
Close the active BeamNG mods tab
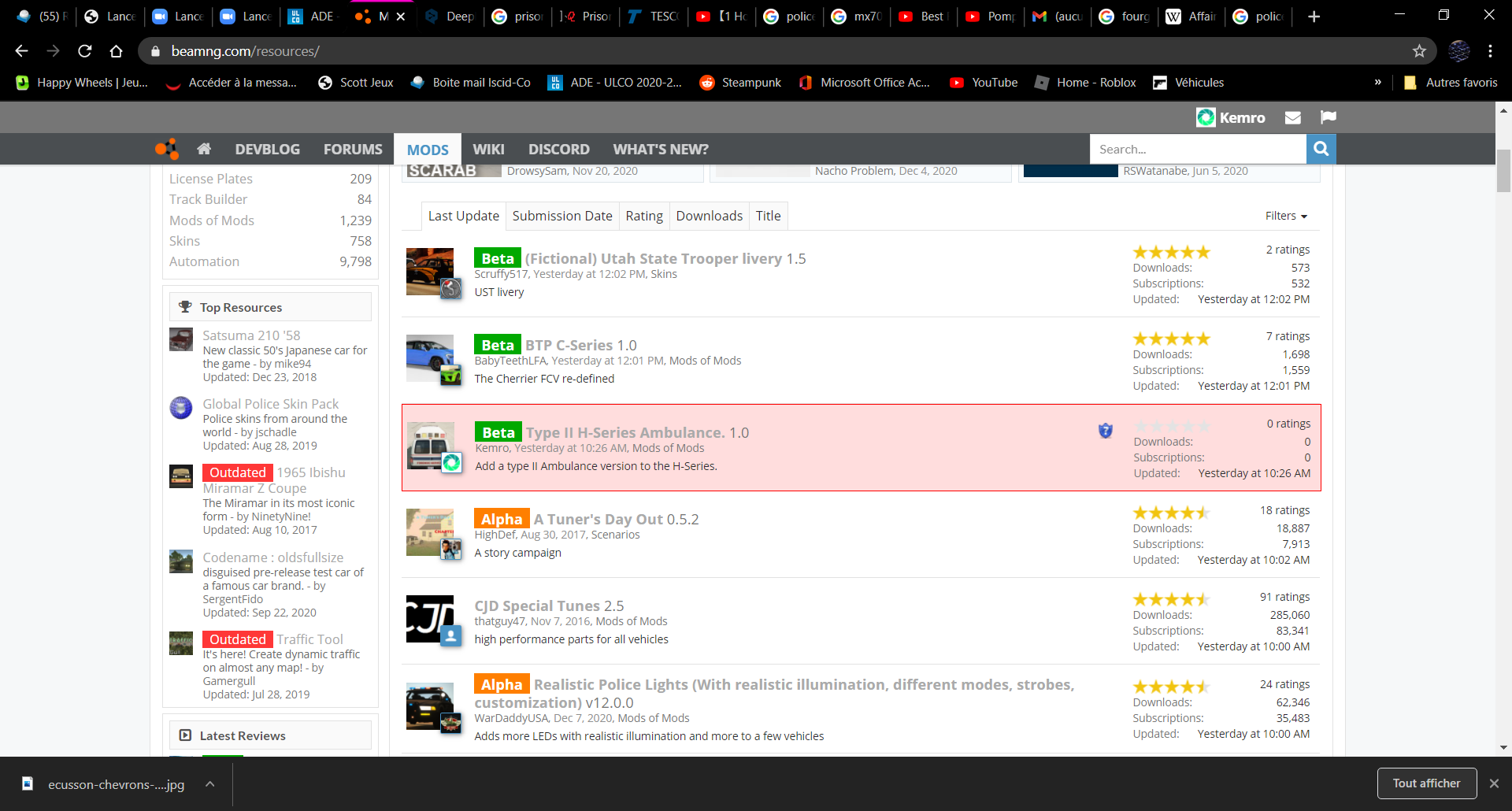click(x=401, y=17)
